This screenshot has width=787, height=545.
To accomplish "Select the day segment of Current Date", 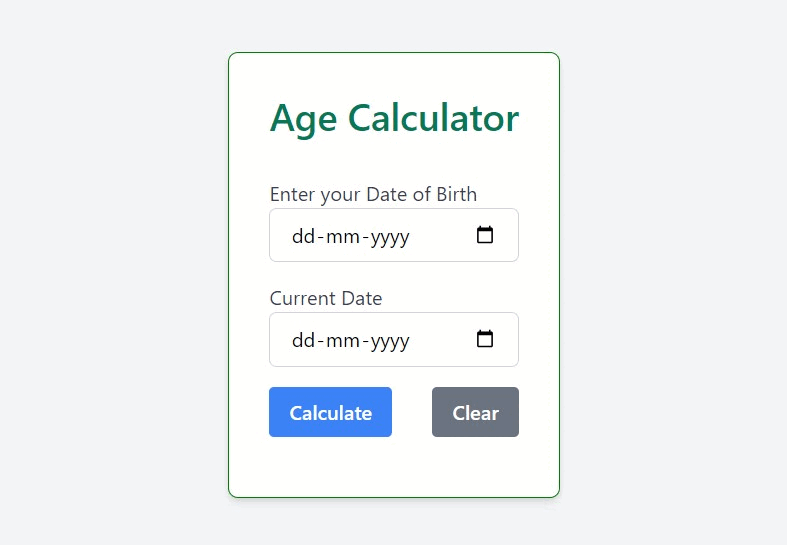I will (302, 341).
